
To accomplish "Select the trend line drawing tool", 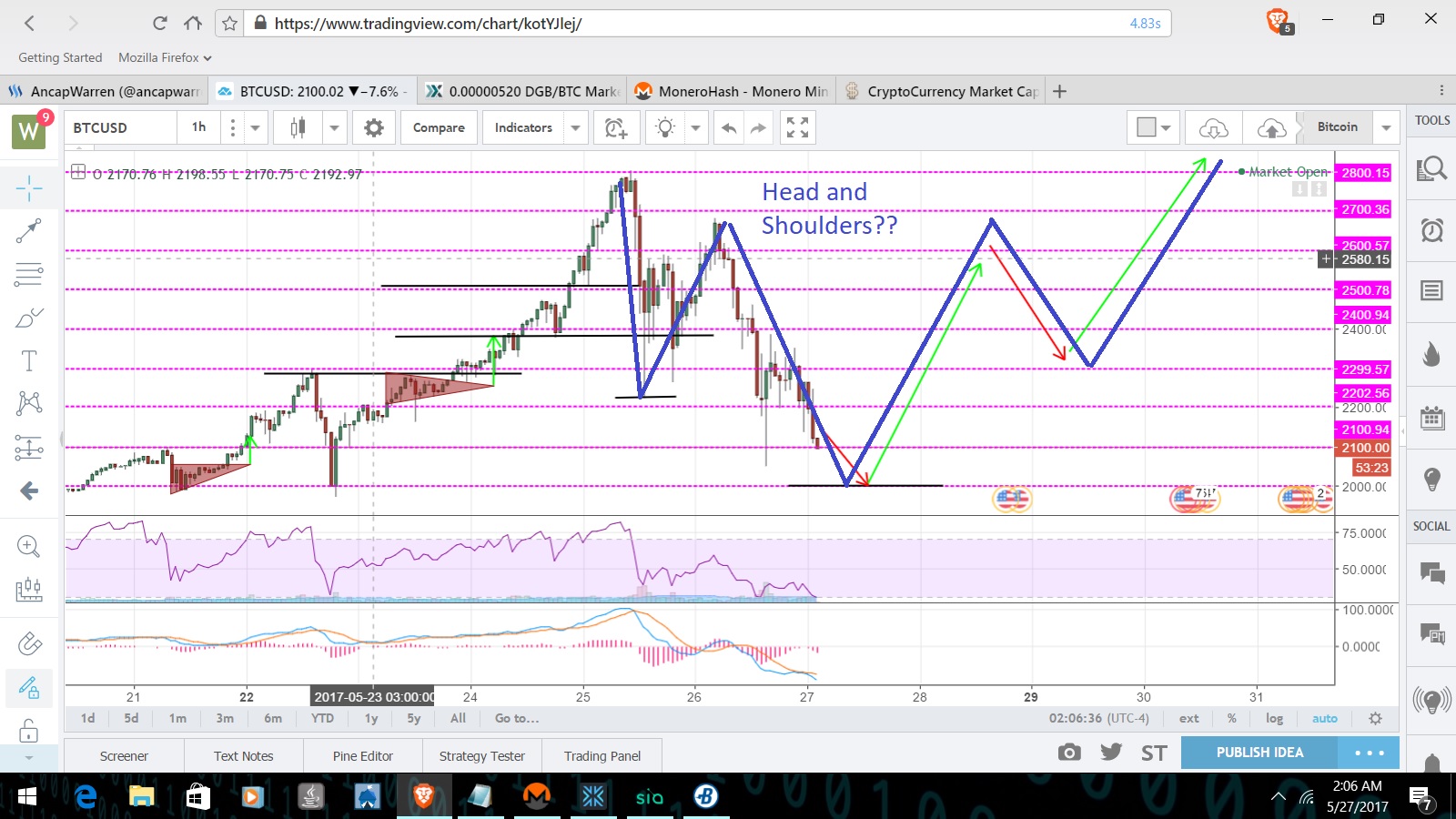I will (x=29, y=231).
